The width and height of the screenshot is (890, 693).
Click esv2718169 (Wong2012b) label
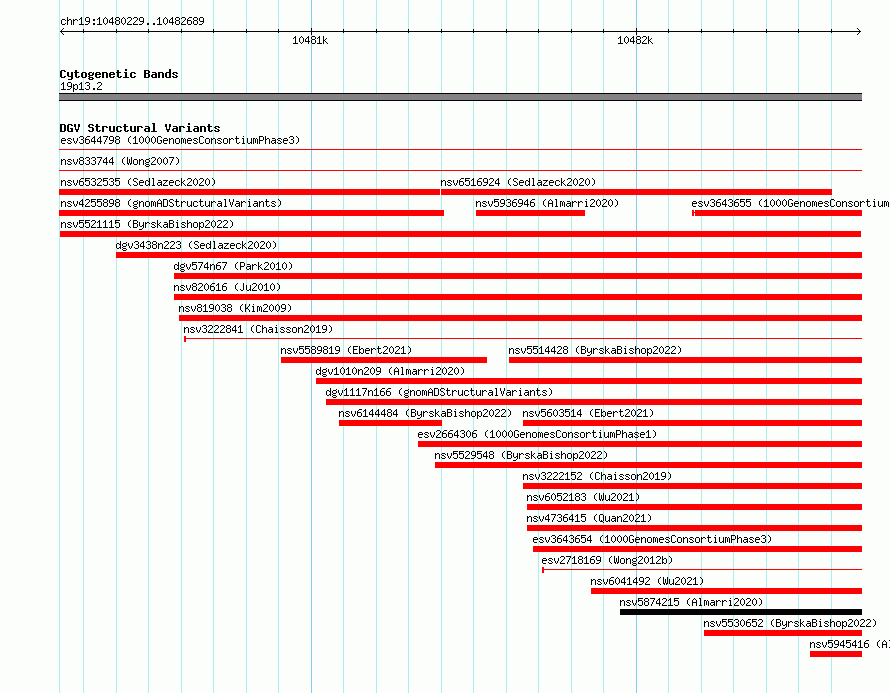coord(607,560)
